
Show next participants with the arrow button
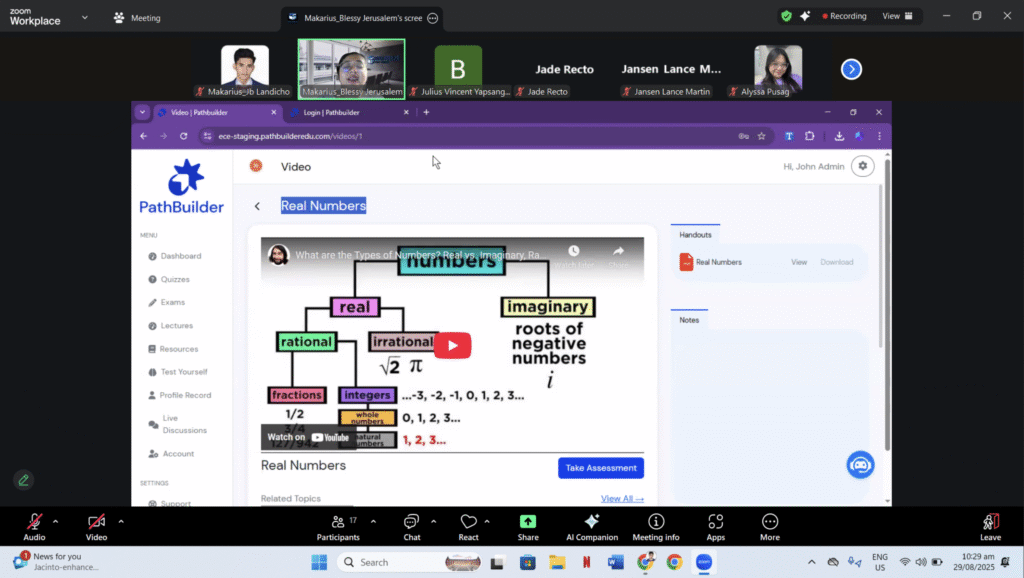(851, 69)
